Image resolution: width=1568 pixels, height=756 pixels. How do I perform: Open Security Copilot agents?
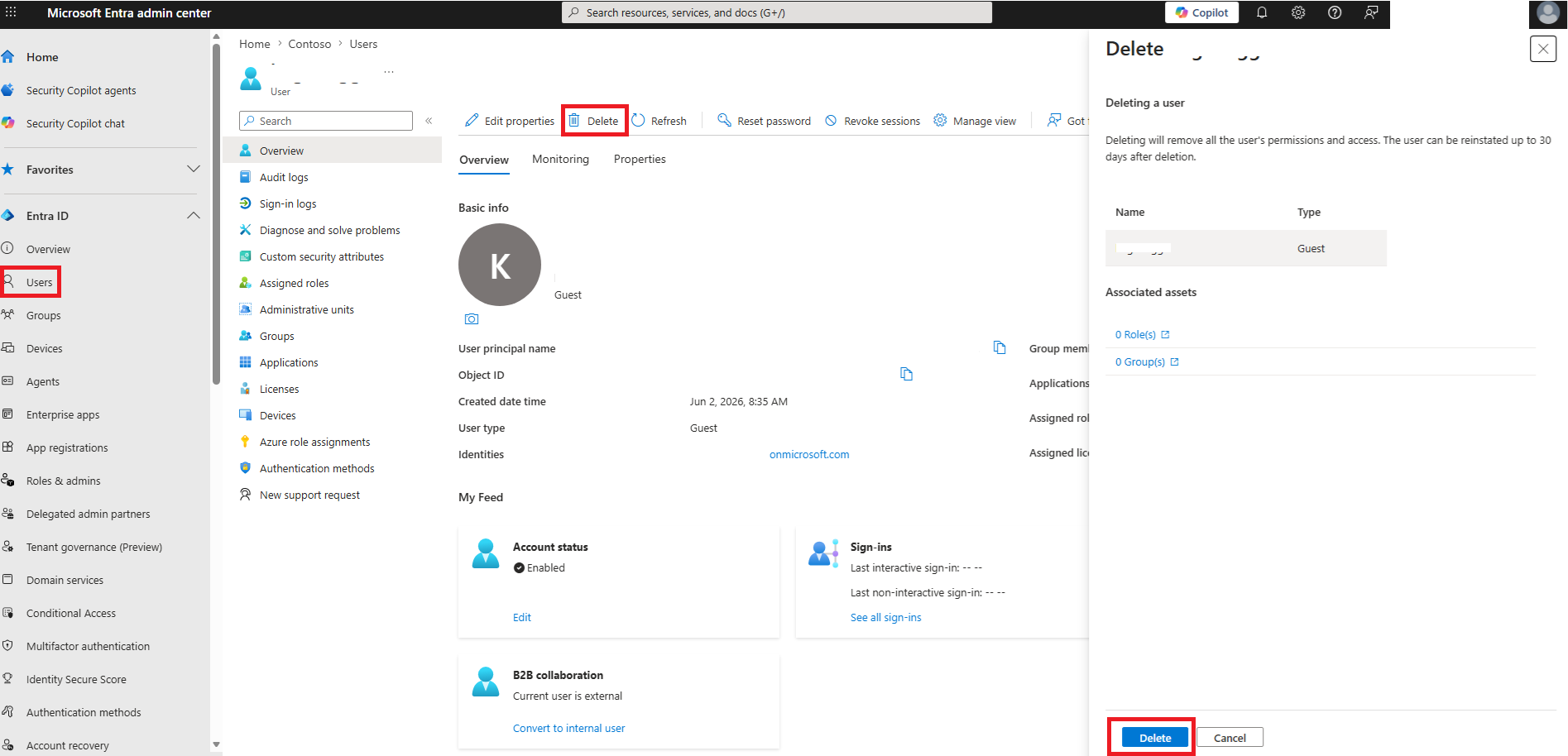pyautogui.click(x=81, y=90)
